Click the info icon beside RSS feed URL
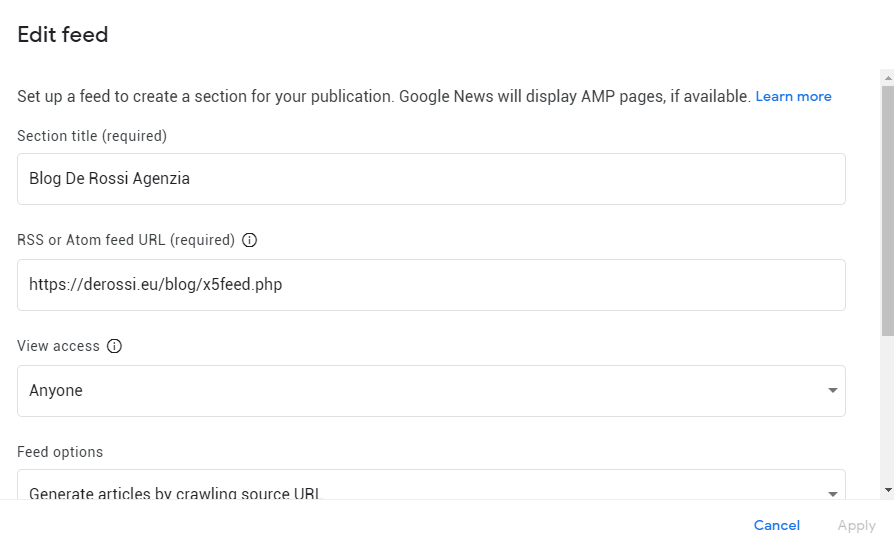Image resolution: width=894 pixels, height=552 pixels. tap(250, 240)
